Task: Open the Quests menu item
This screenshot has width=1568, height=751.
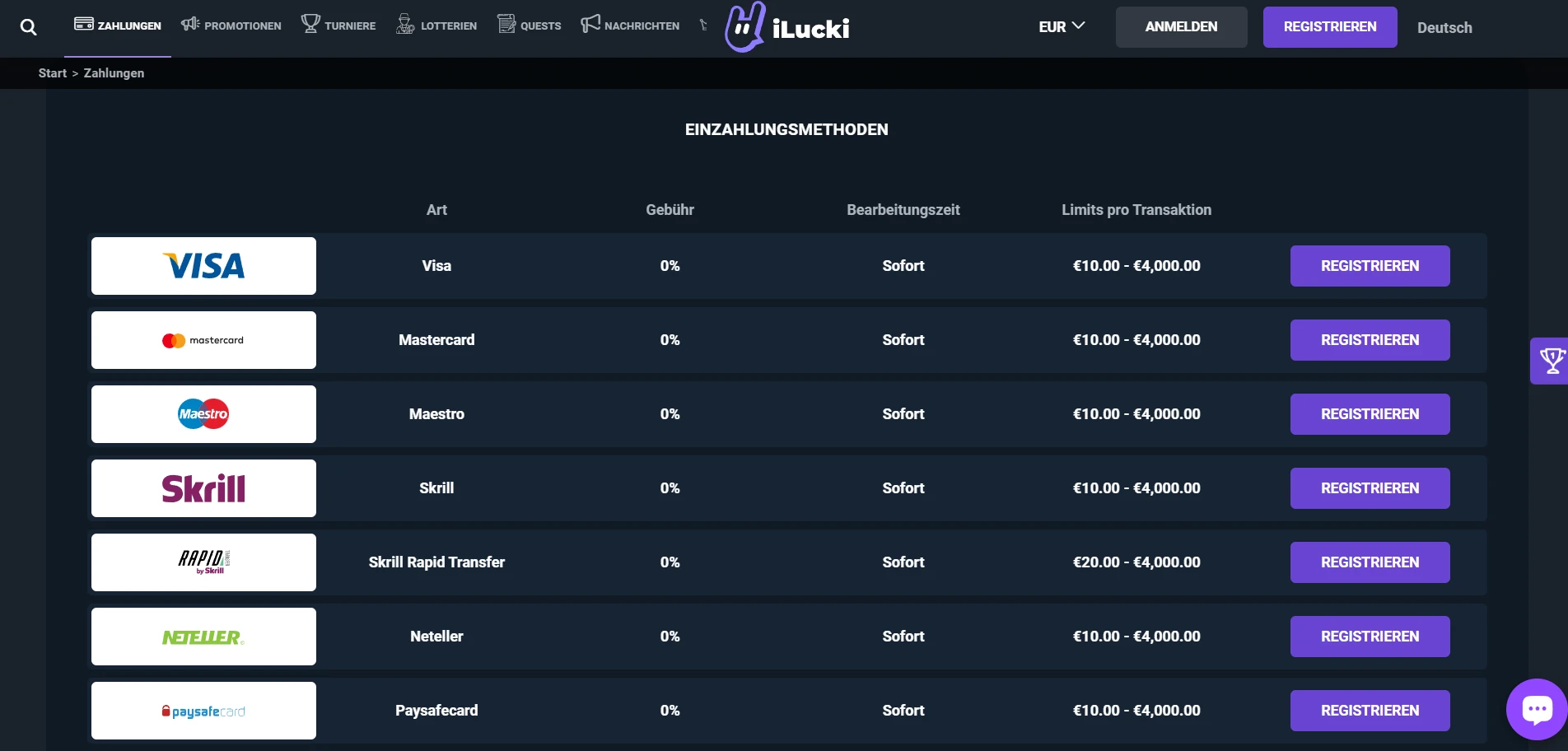Action: tap(530, 26)
